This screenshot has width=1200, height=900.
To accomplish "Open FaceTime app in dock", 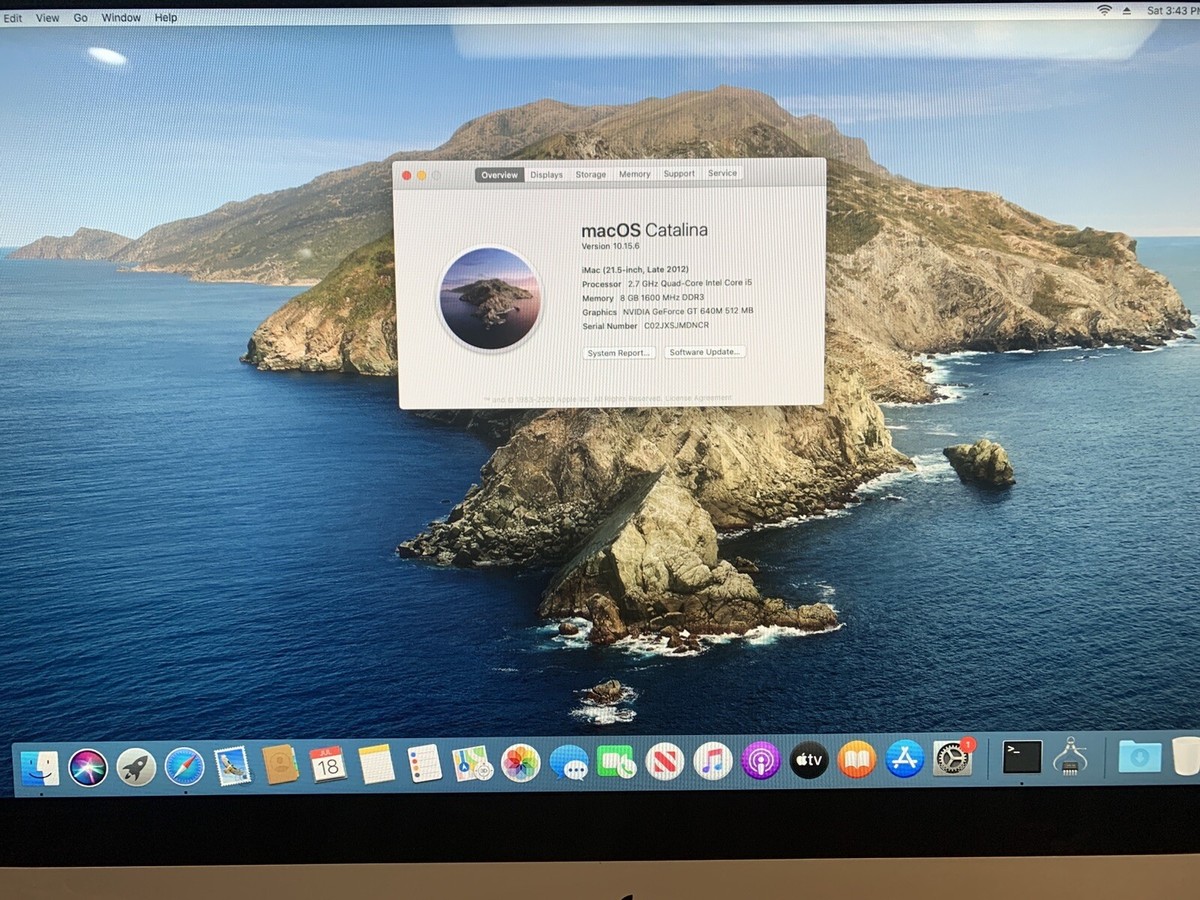I will coord(617,762).
